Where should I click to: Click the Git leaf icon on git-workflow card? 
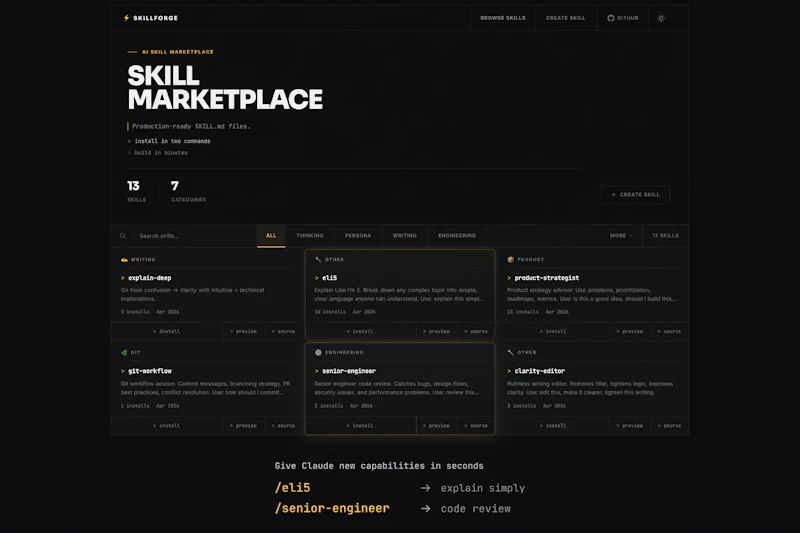(124, 352)
